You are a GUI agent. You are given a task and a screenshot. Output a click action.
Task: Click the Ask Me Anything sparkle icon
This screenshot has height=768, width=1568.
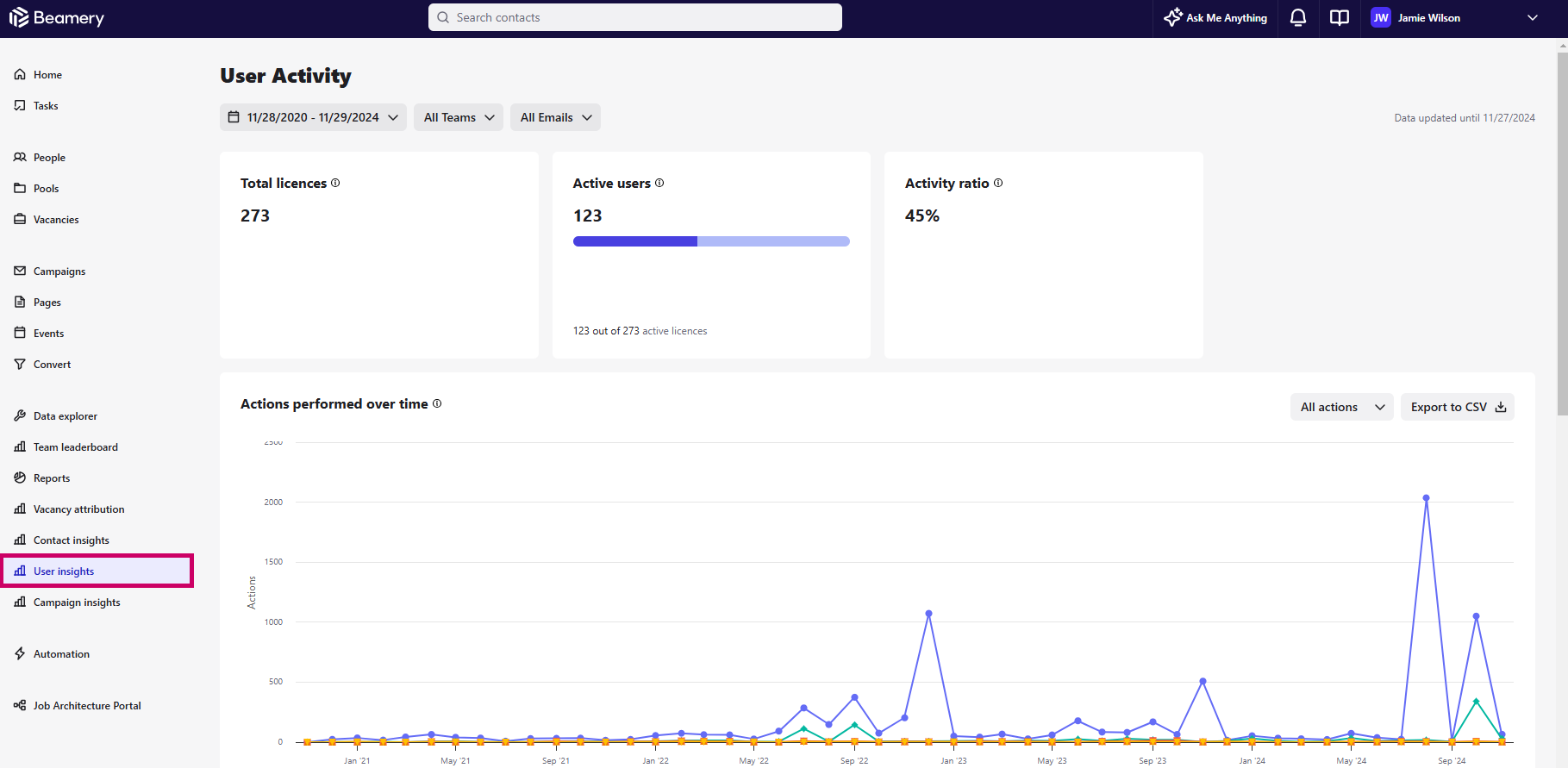pyautogui.click(x=1172, y=17)
